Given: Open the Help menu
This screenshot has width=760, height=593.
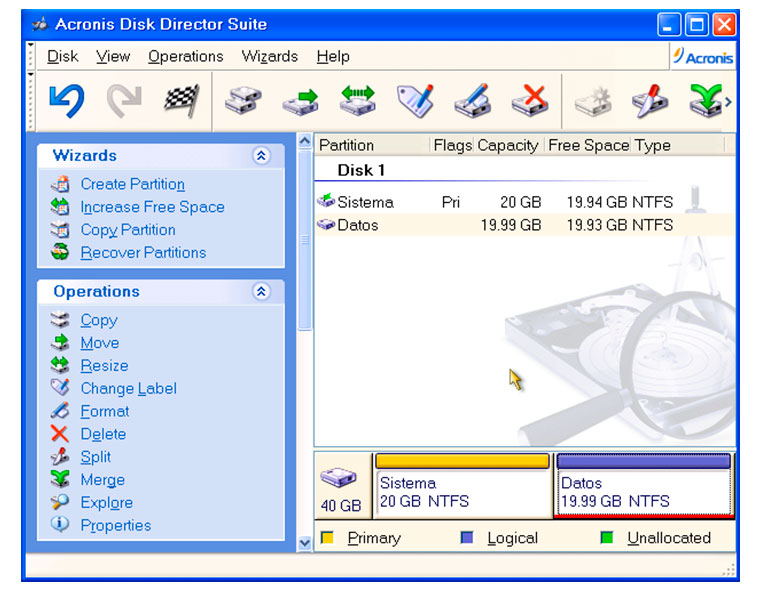Looking at the screenshot, I should point(333,56).
